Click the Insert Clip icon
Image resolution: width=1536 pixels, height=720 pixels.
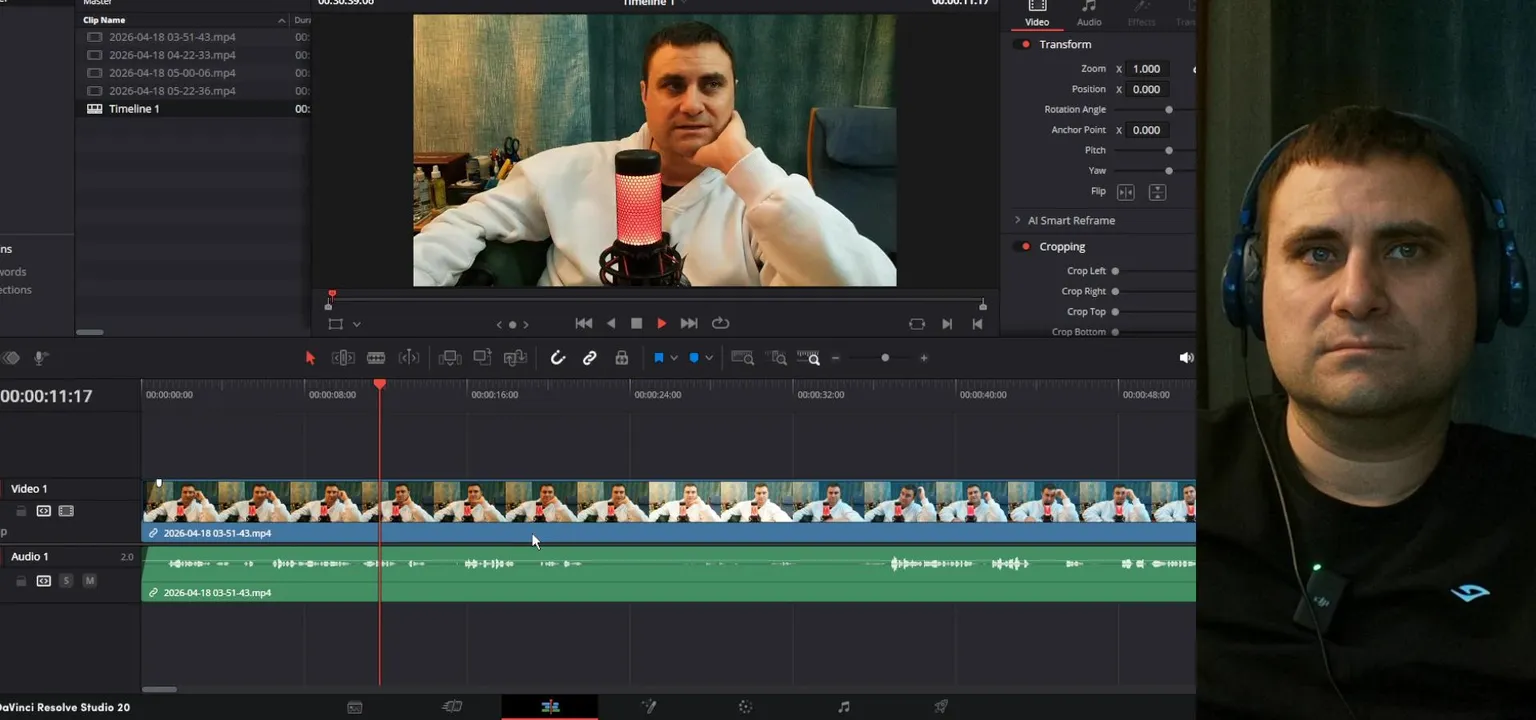coord(450,358)
